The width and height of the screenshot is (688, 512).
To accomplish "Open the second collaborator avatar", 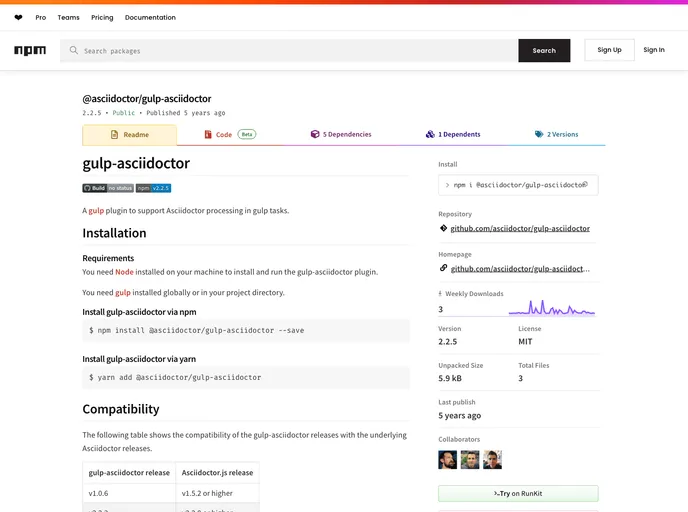I will tap(470, 460).
